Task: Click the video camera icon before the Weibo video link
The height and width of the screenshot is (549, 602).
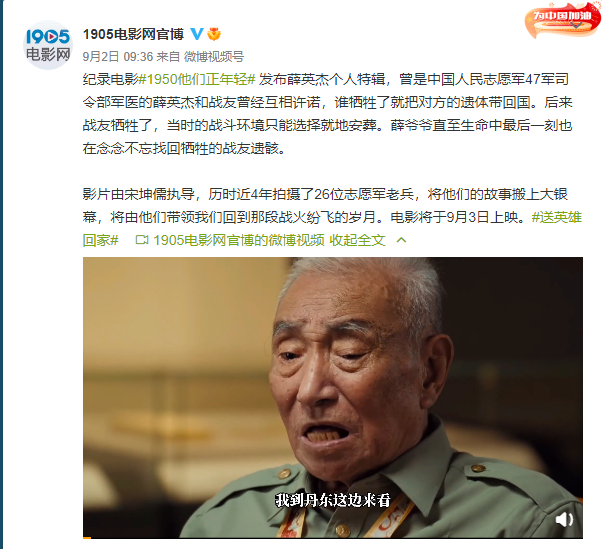Action: pos(142,240)
